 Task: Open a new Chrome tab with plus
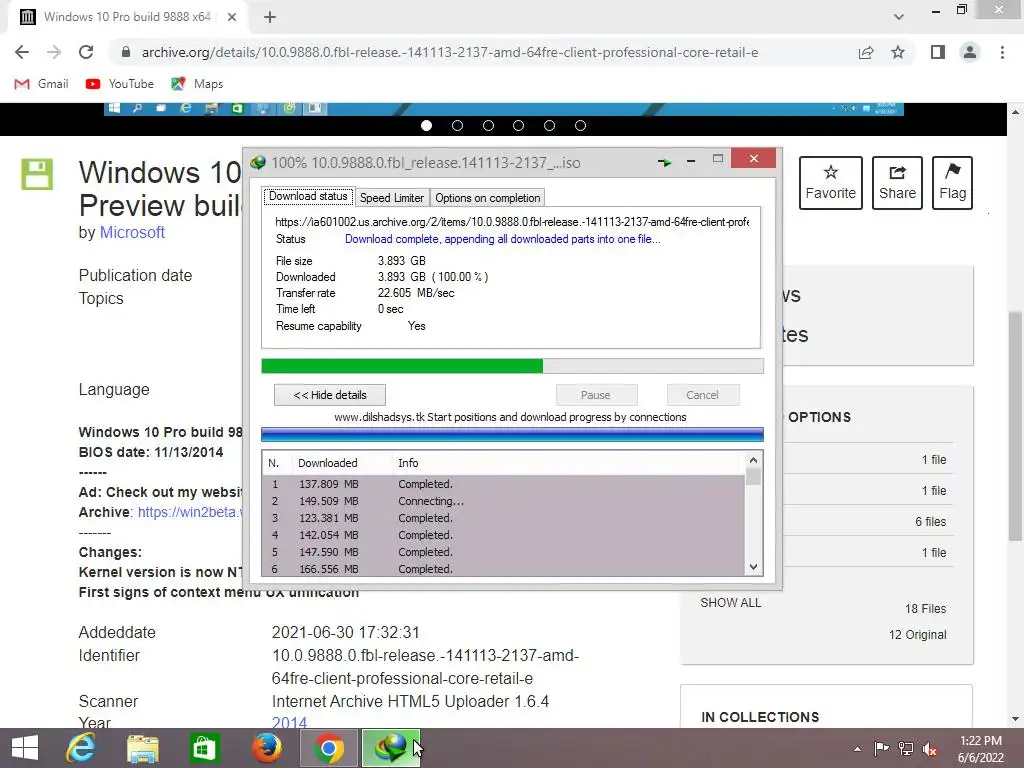click(270, 17)
